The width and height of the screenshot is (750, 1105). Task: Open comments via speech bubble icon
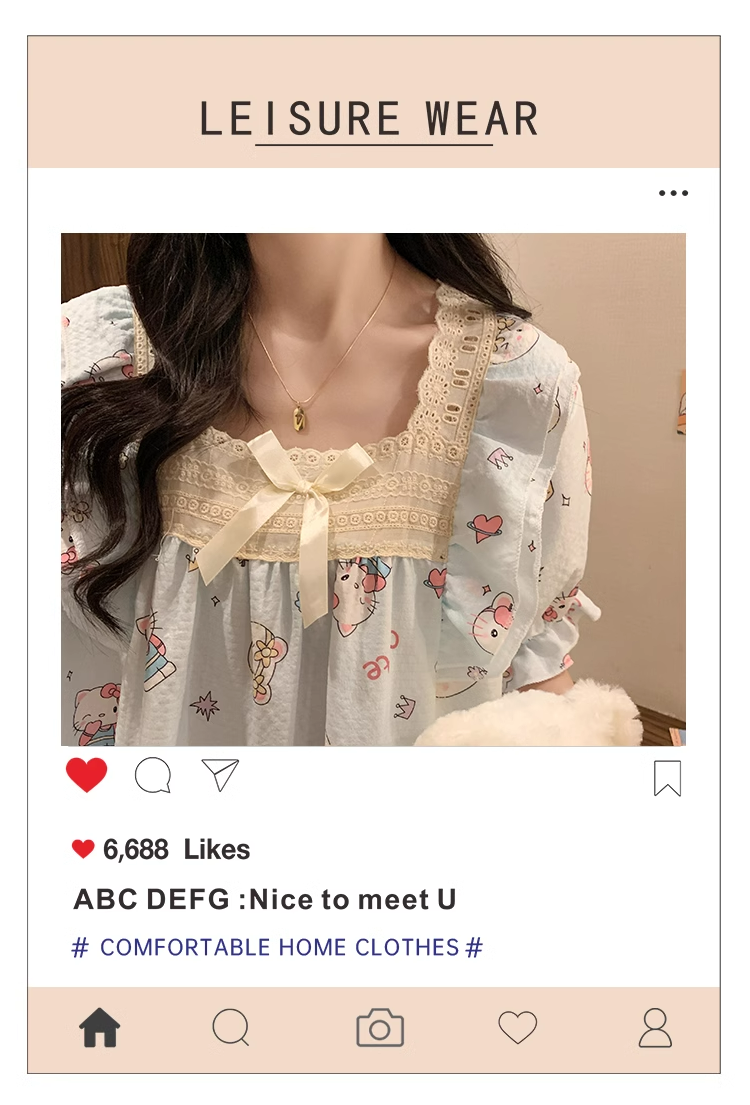[153, 775]
